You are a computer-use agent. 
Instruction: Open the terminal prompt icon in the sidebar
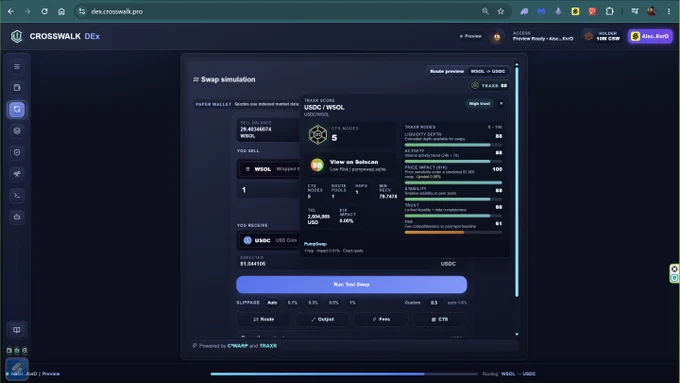pyautogui.click(x=17, y=195)
